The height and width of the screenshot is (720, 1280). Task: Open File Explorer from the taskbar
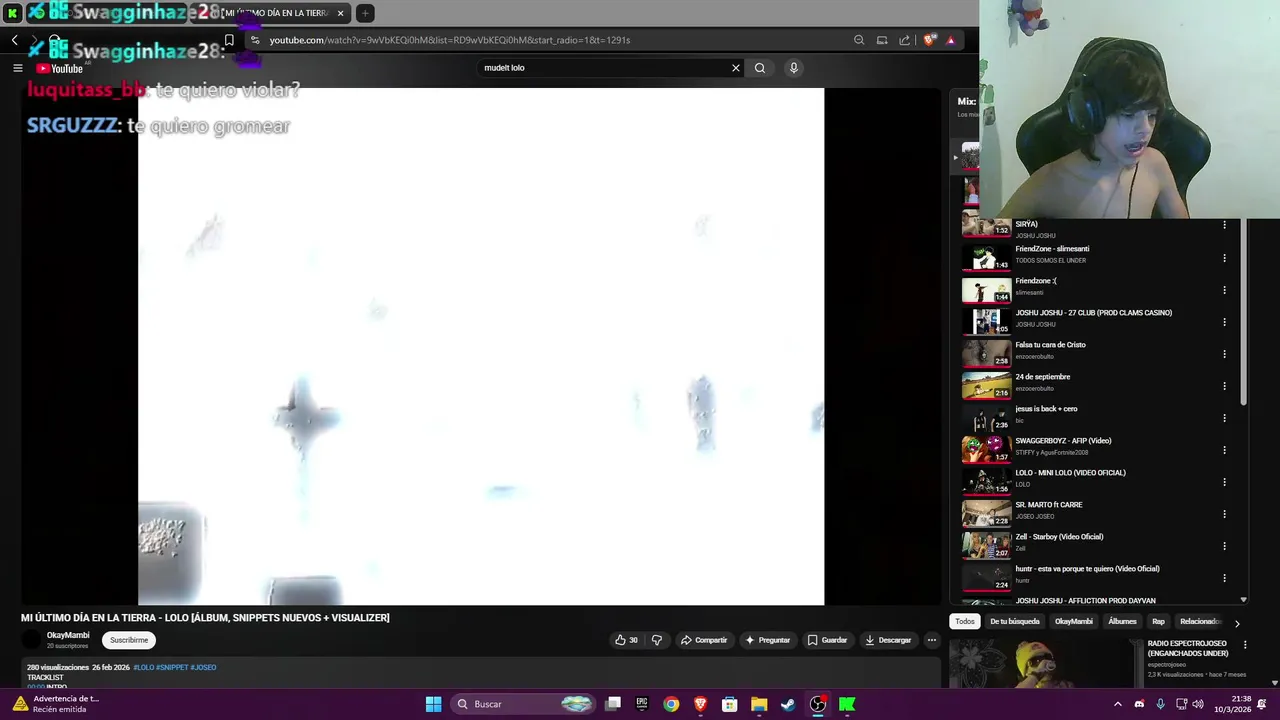(759, 704)
